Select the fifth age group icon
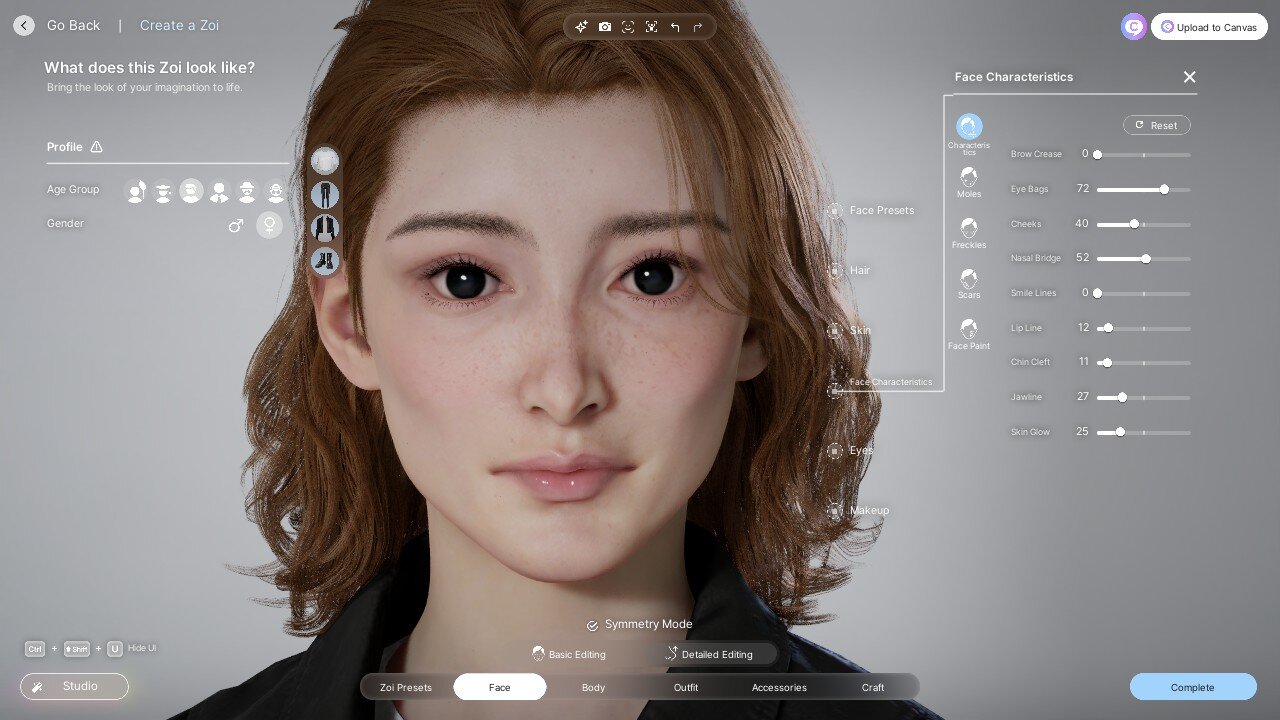The width and height of the screenshot is (1280, 720). [x=247, y=191]
